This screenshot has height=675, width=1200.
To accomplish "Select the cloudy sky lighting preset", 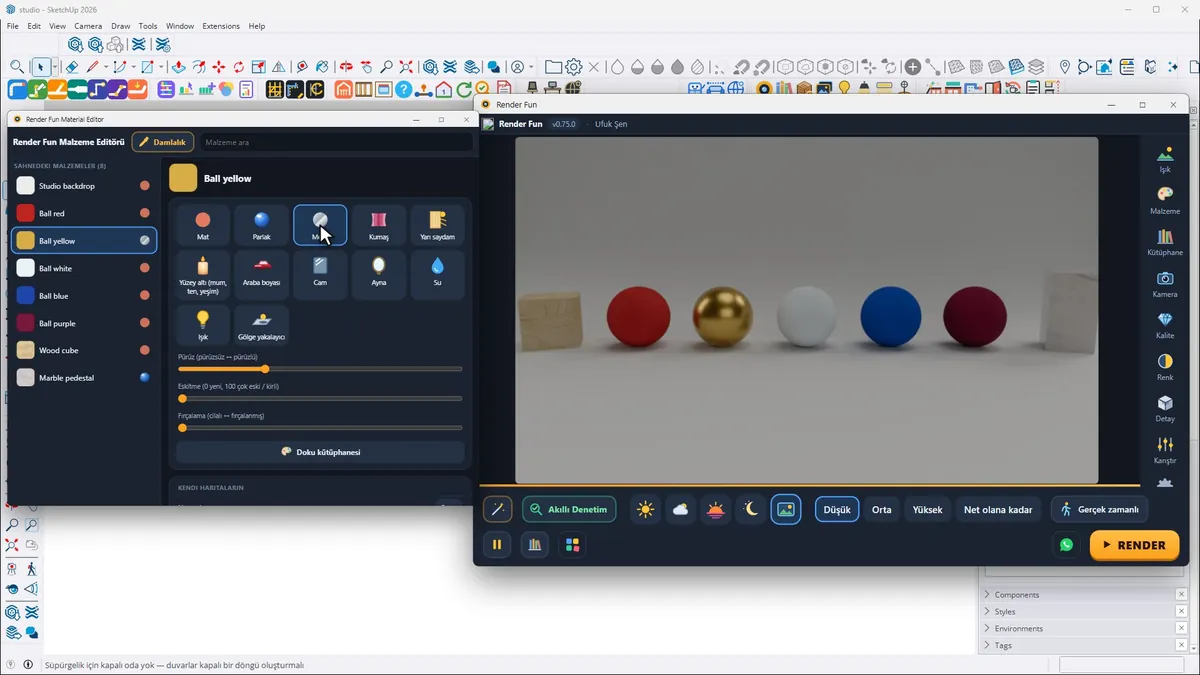I will (x=680, y=509).
